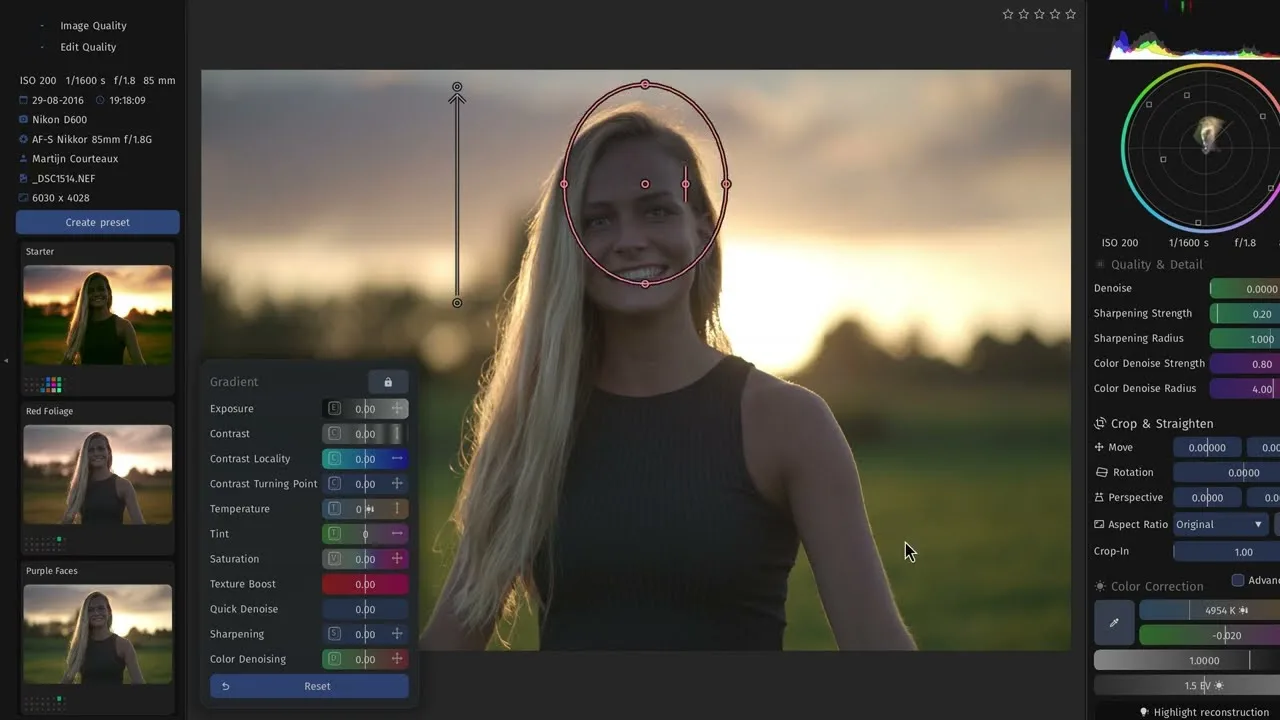Screen dimensions: 1280x720
Task: Click the C key icon on Contrast row
Action: [x=335, y=434]
